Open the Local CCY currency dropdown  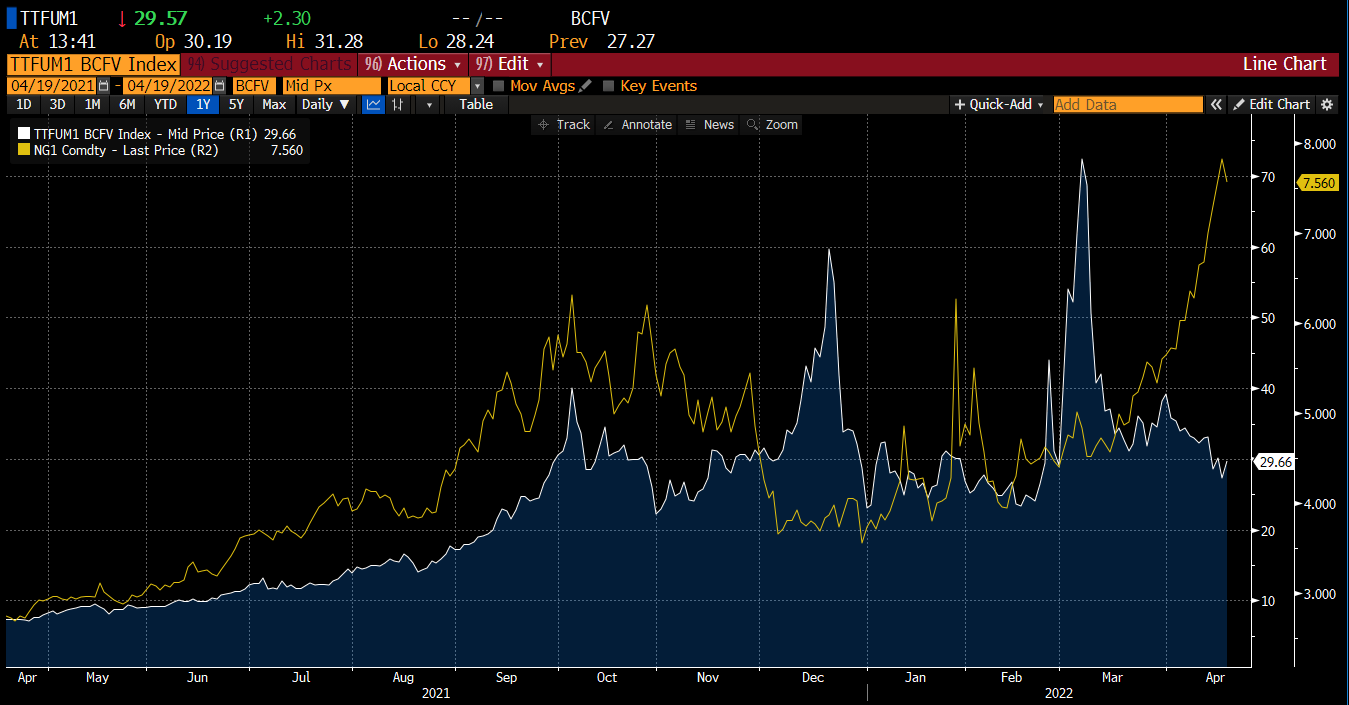pos(477,86)
